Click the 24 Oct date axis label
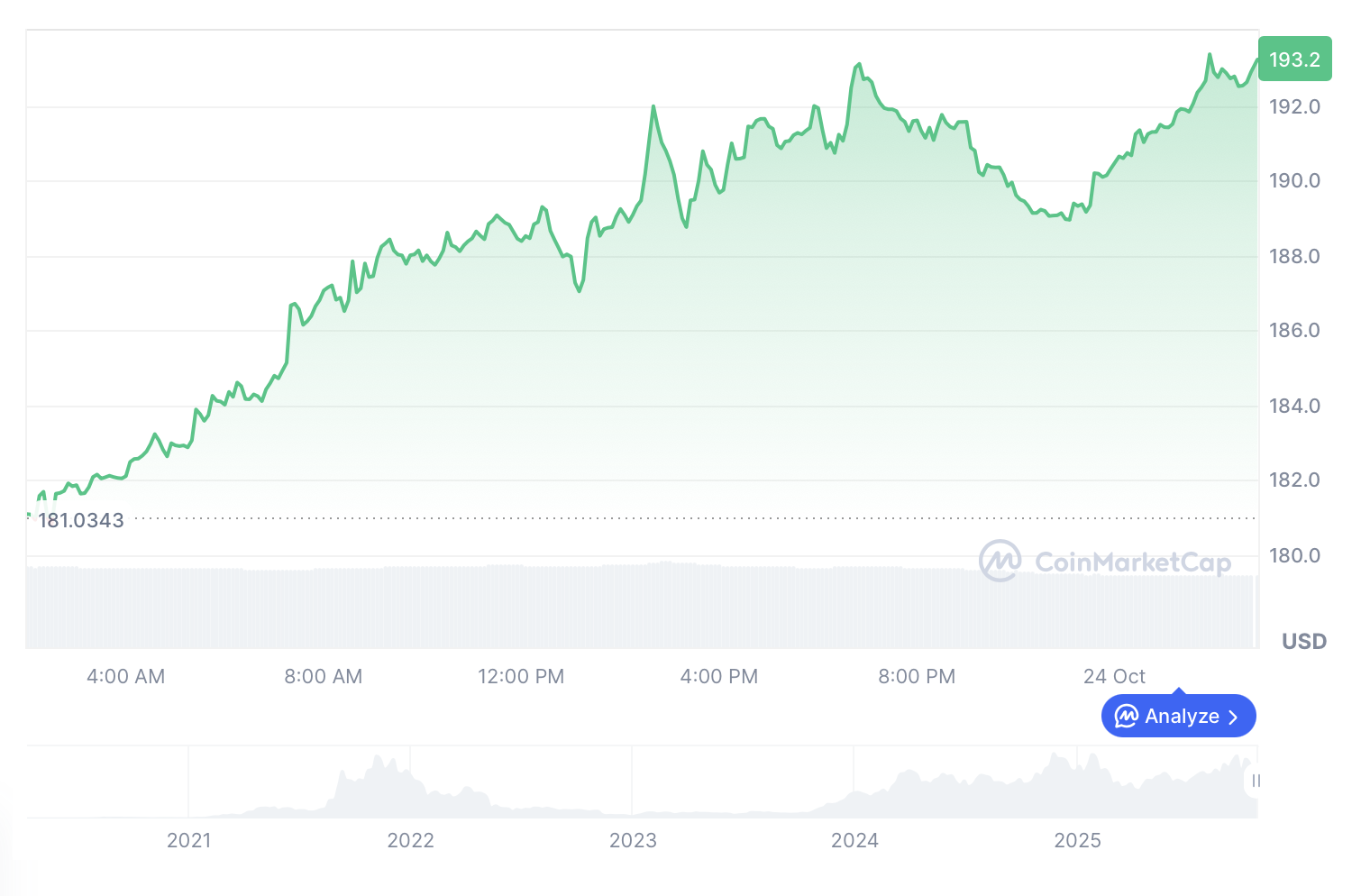The width and height of the screenshot is (1361, 896). pyautogui.click(x=1114, y=676)
